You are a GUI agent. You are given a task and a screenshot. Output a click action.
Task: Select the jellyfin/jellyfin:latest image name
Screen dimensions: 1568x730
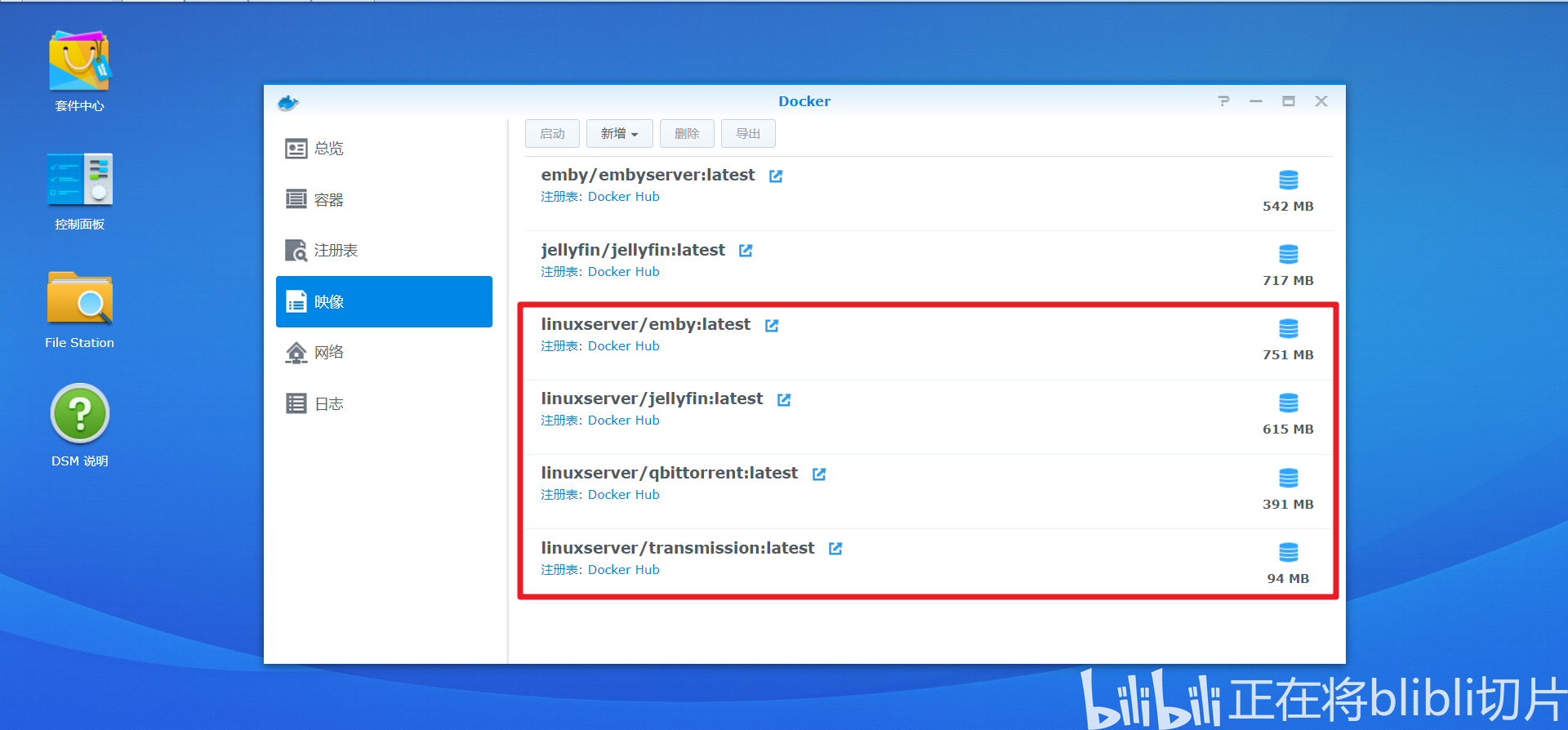(633, 250)
